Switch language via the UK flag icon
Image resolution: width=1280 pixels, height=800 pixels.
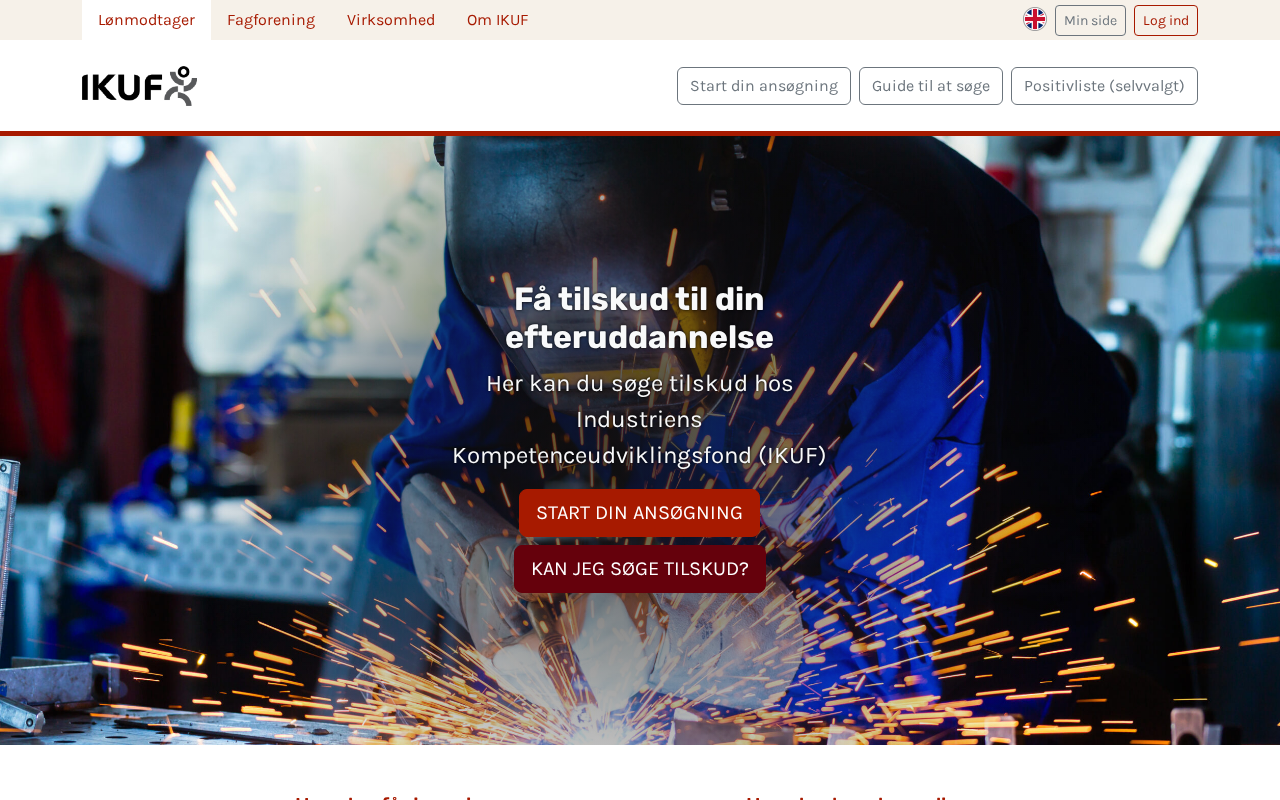(1035, 19)
